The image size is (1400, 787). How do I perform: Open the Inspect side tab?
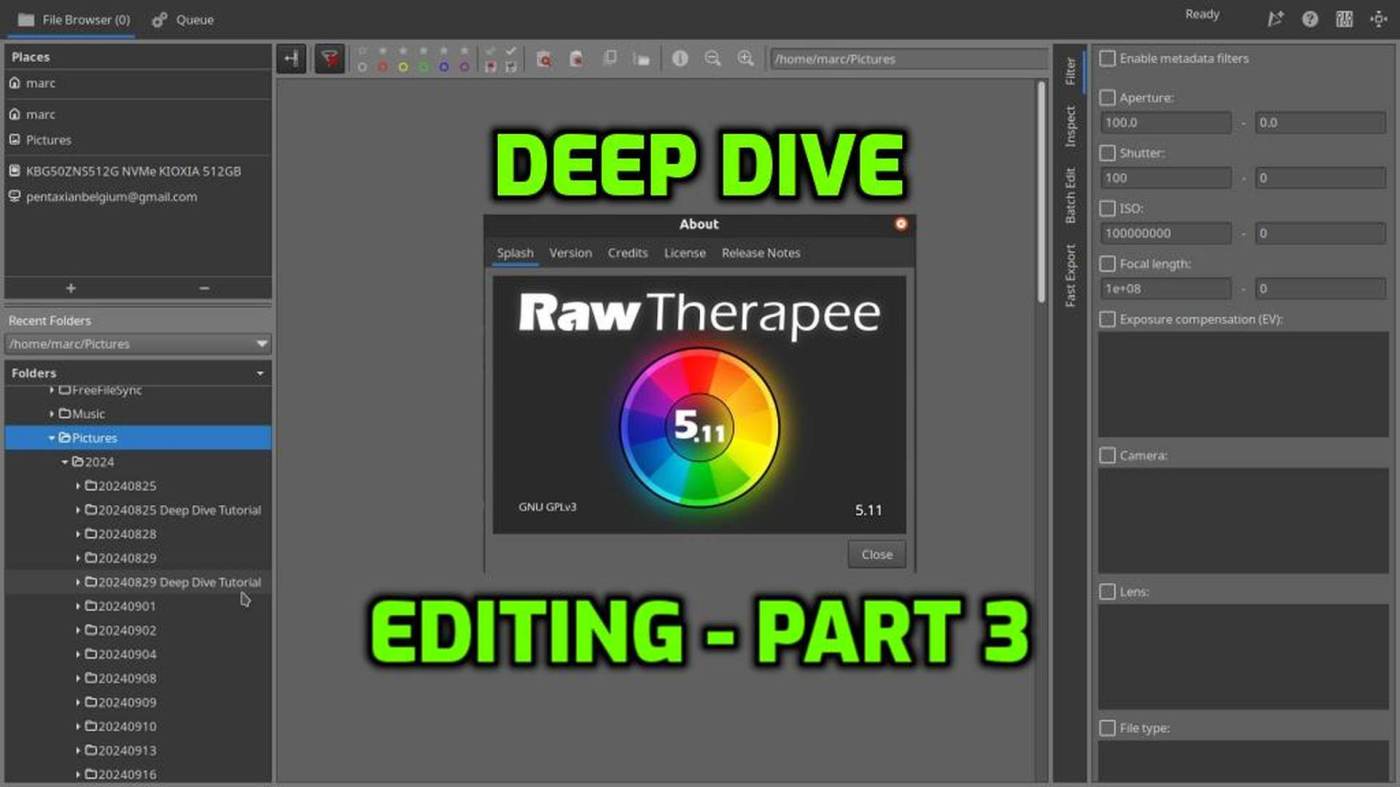click(1070, 126)
